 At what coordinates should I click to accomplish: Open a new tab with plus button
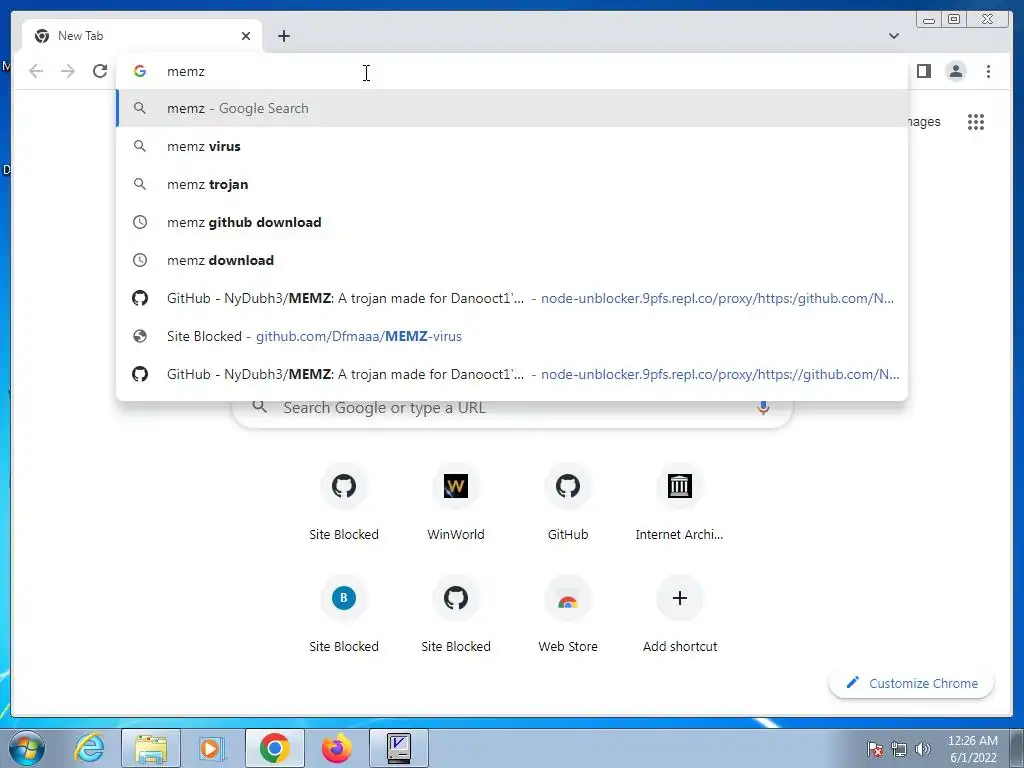click(283, 36)
